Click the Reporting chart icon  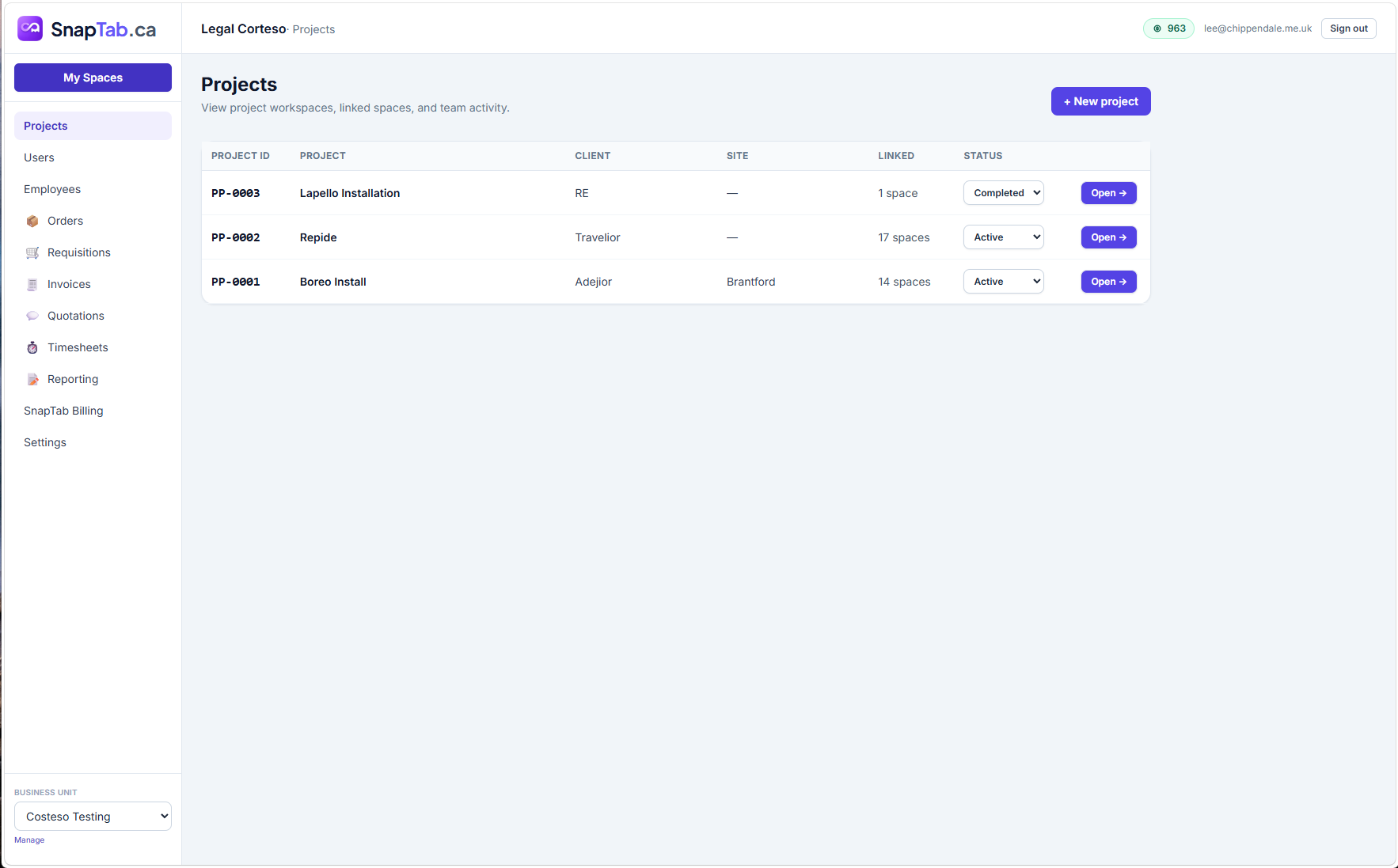pos(32,380)
